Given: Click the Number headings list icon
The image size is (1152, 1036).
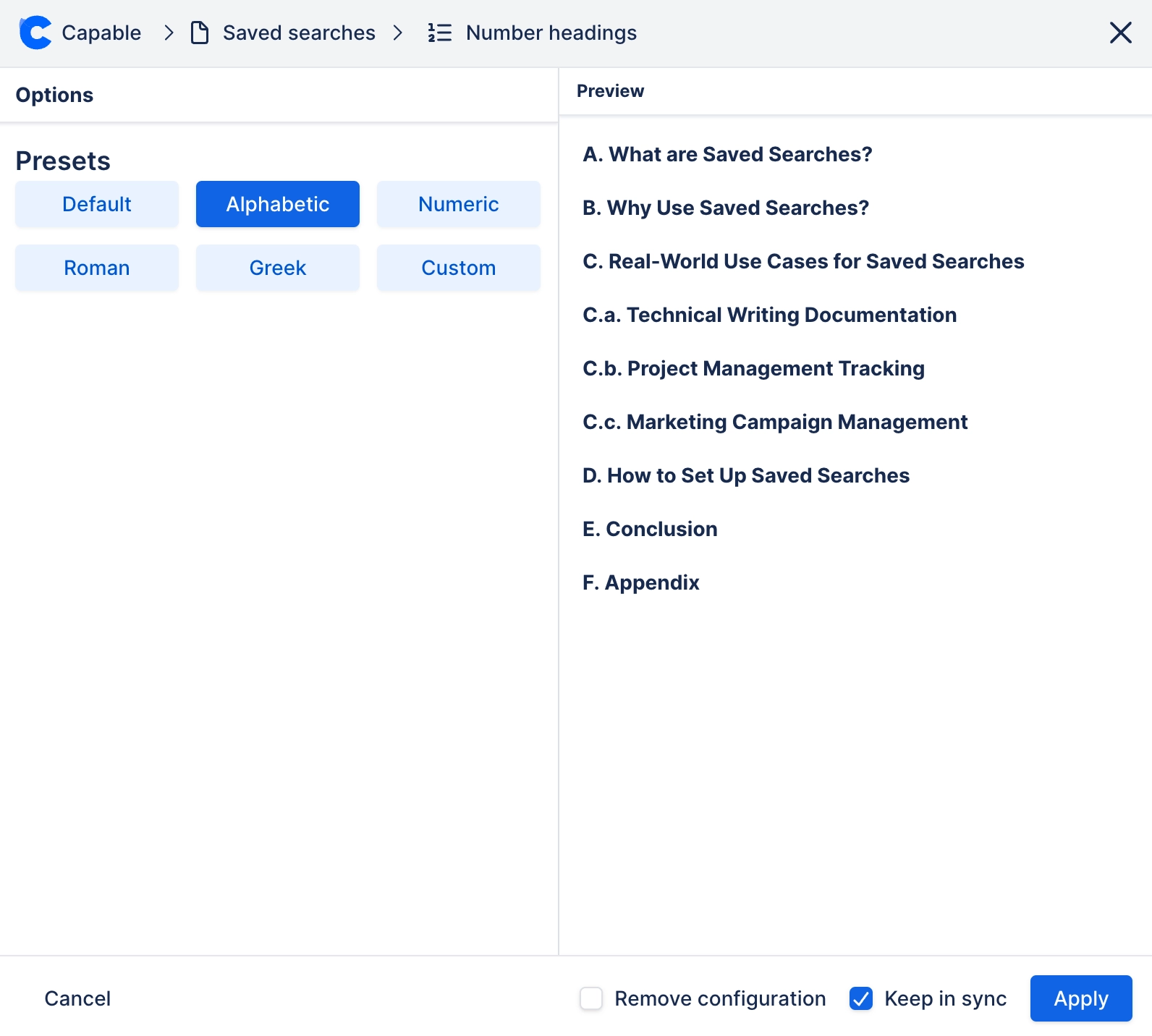Looking at the screenshot, I should click(439, 33).
